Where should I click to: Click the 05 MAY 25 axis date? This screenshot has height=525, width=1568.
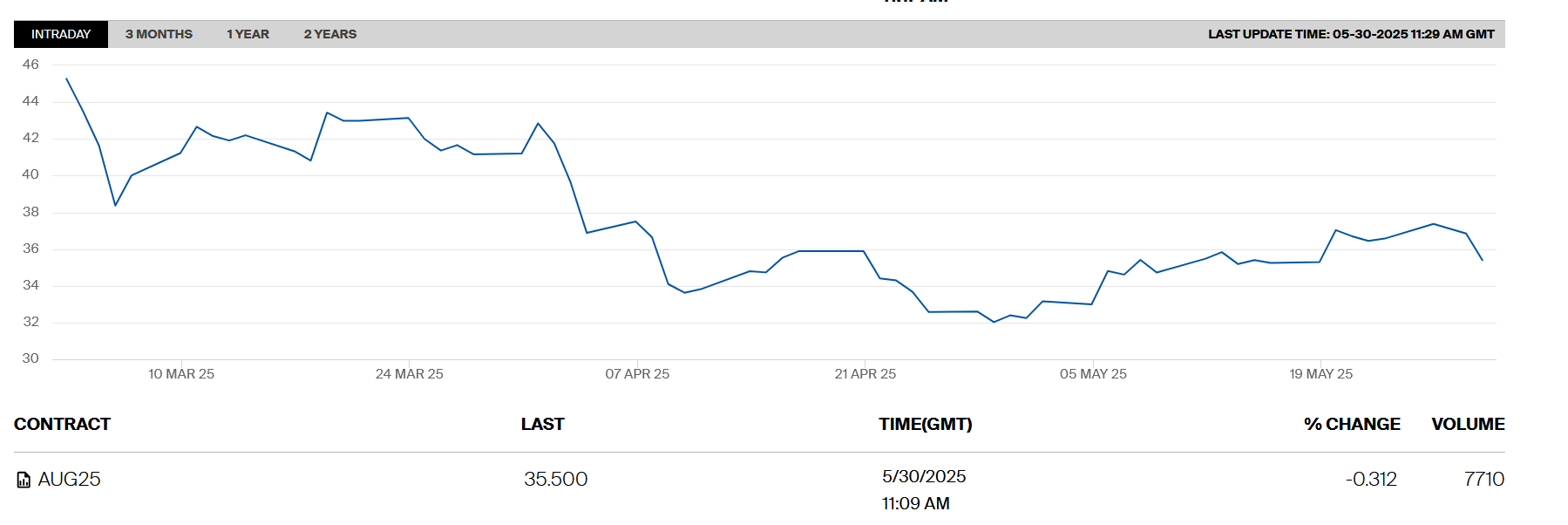click(1093, 373)
